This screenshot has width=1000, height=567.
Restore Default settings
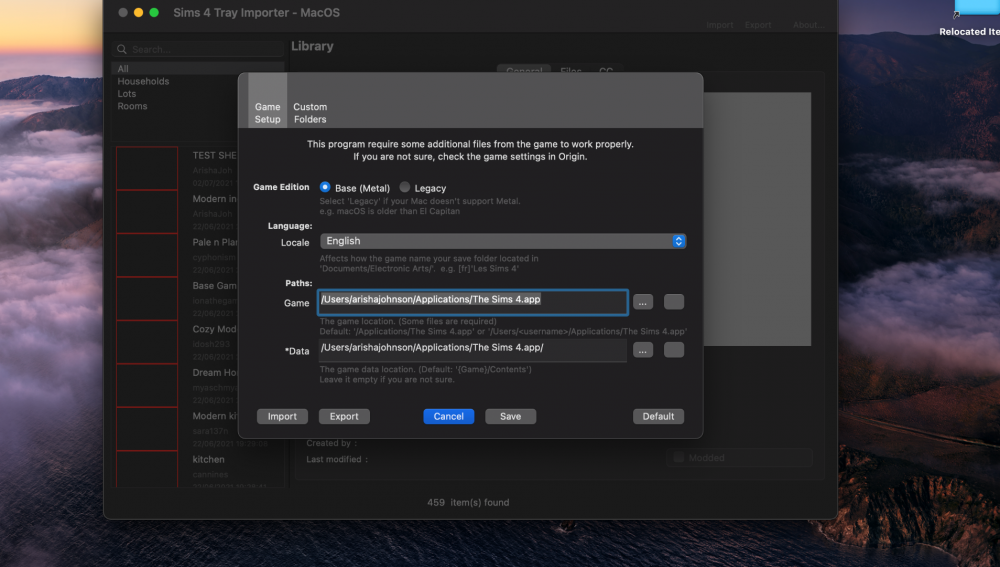pos(659,416)
